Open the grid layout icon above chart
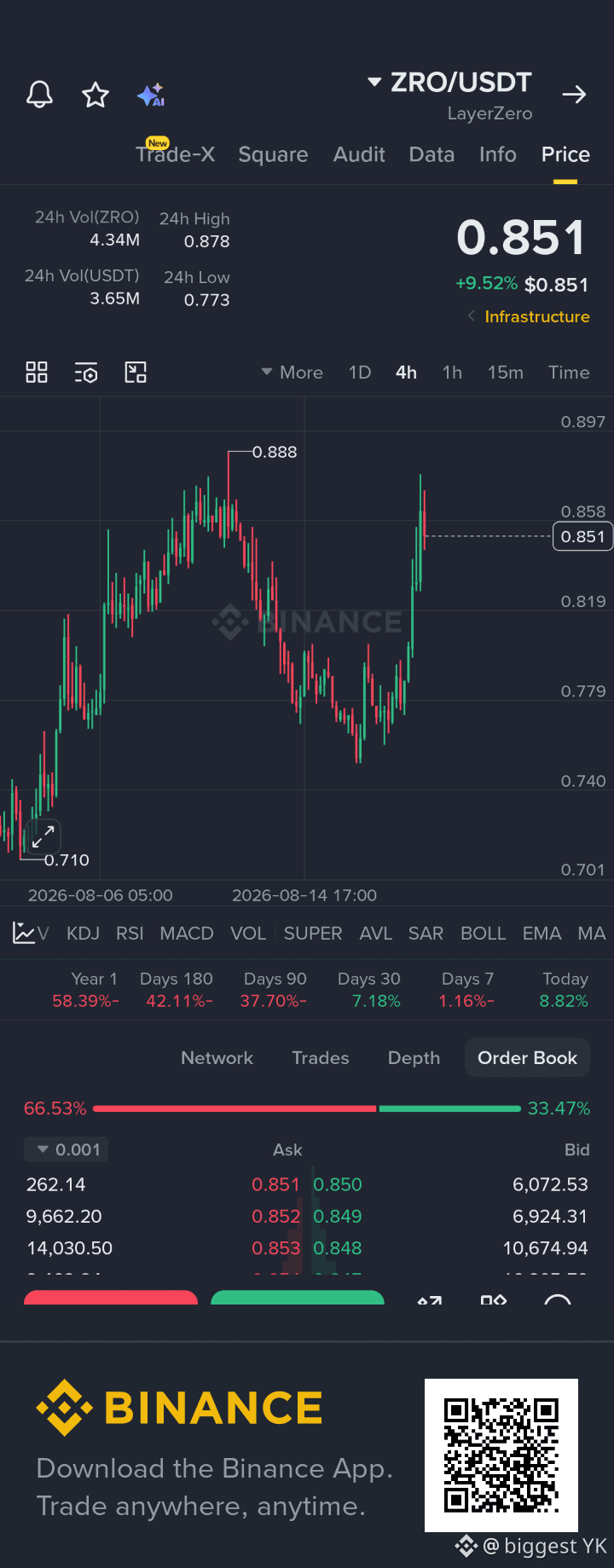The image size is (614, 1568). click(37, 373)
